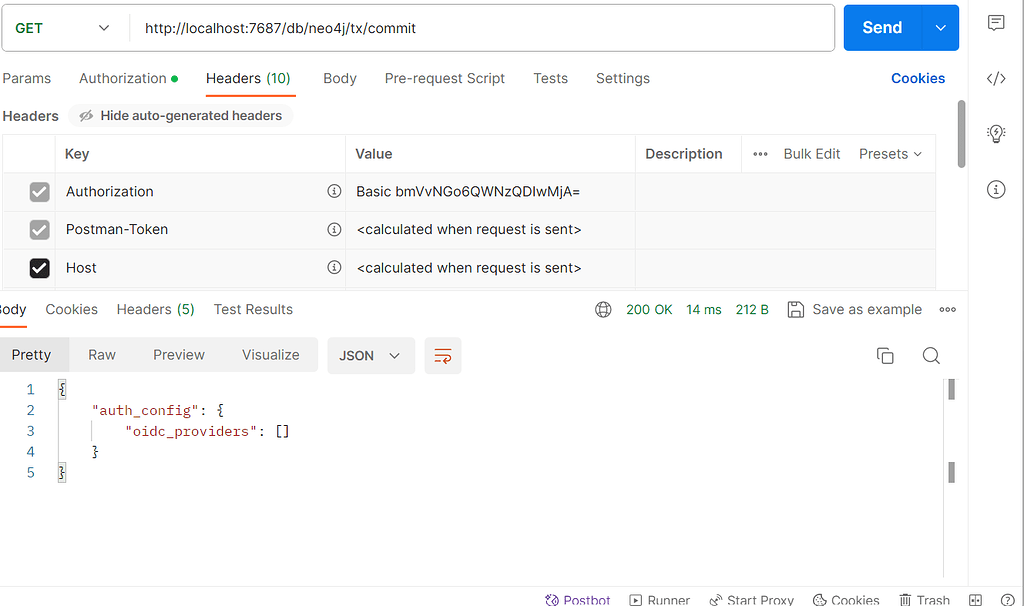The image size is (1024, 606).
Task: Select the Raw response view
Action: (x=102, y=355)
